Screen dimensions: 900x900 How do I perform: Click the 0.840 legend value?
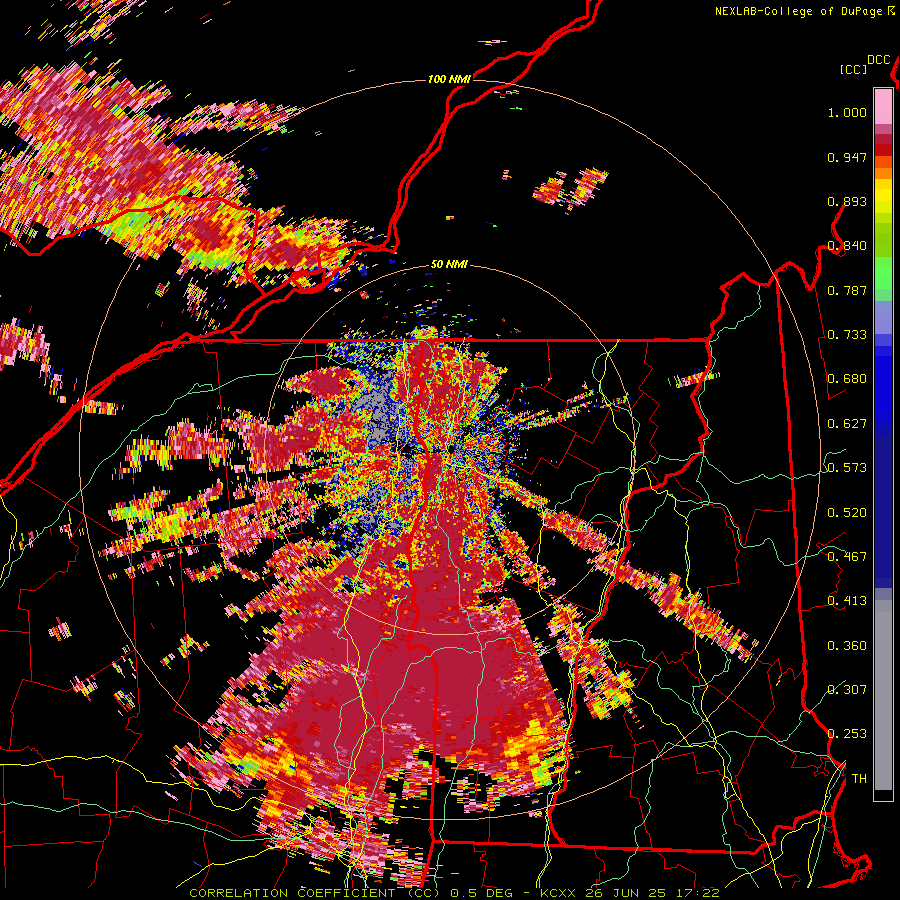coord(847,246)
